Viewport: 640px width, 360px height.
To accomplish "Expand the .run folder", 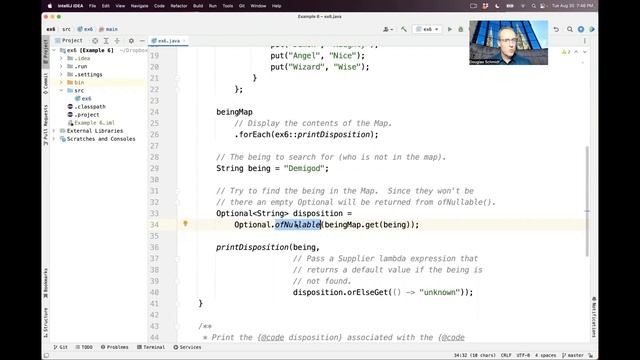I will coord(61,66).
